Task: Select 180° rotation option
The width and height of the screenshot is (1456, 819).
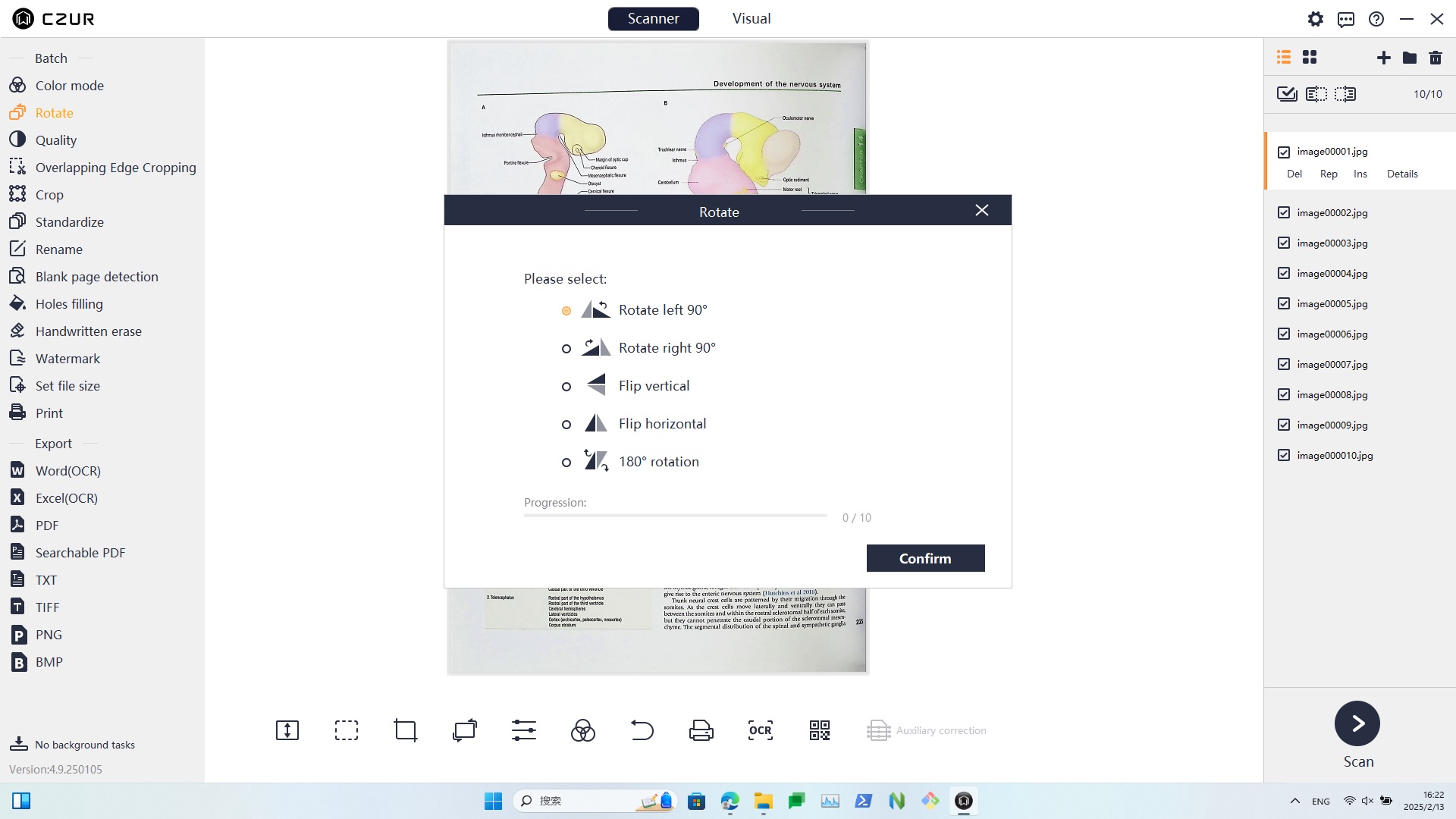Action: pos(566,461)
